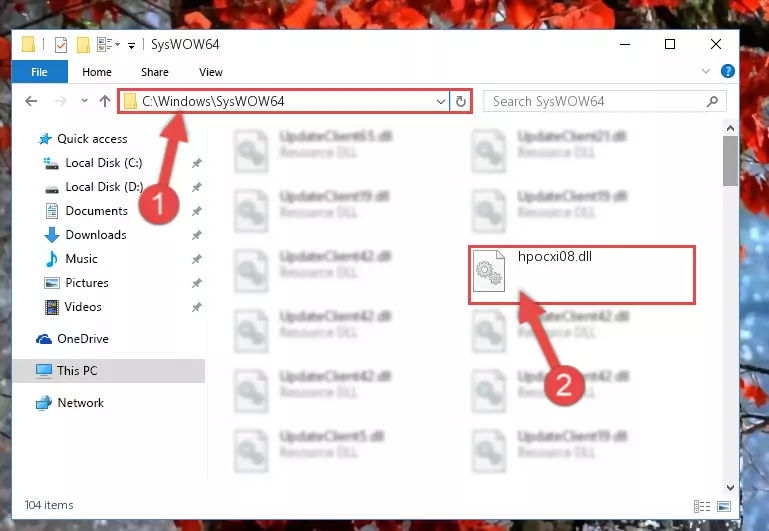769x531 pixels.
Task: Unpin Downloads via its pin icon
Action: [x=197, y=235]
